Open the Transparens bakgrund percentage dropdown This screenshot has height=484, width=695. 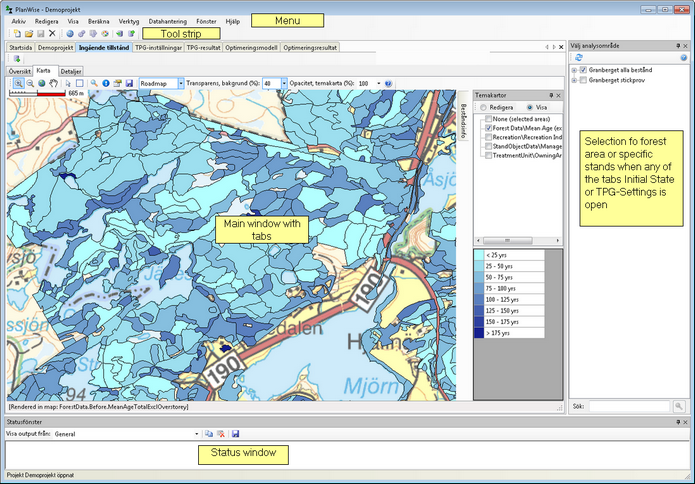(284, 83)
